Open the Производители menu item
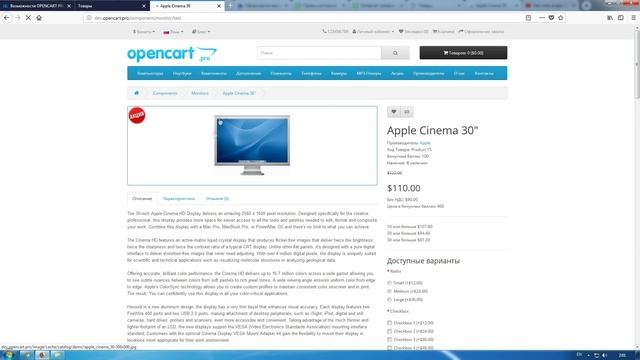 click(429, 73)
